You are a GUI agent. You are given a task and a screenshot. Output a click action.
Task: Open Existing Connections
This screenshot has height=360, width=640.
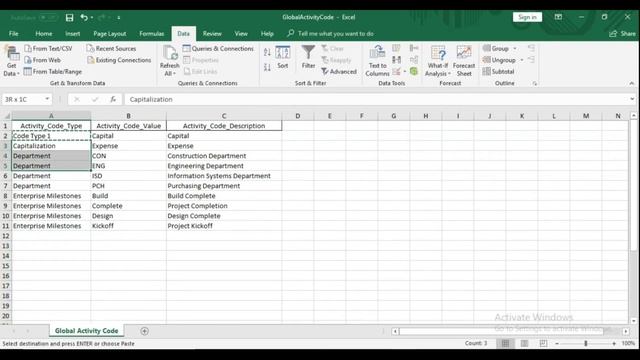click(x=119, y=60)
